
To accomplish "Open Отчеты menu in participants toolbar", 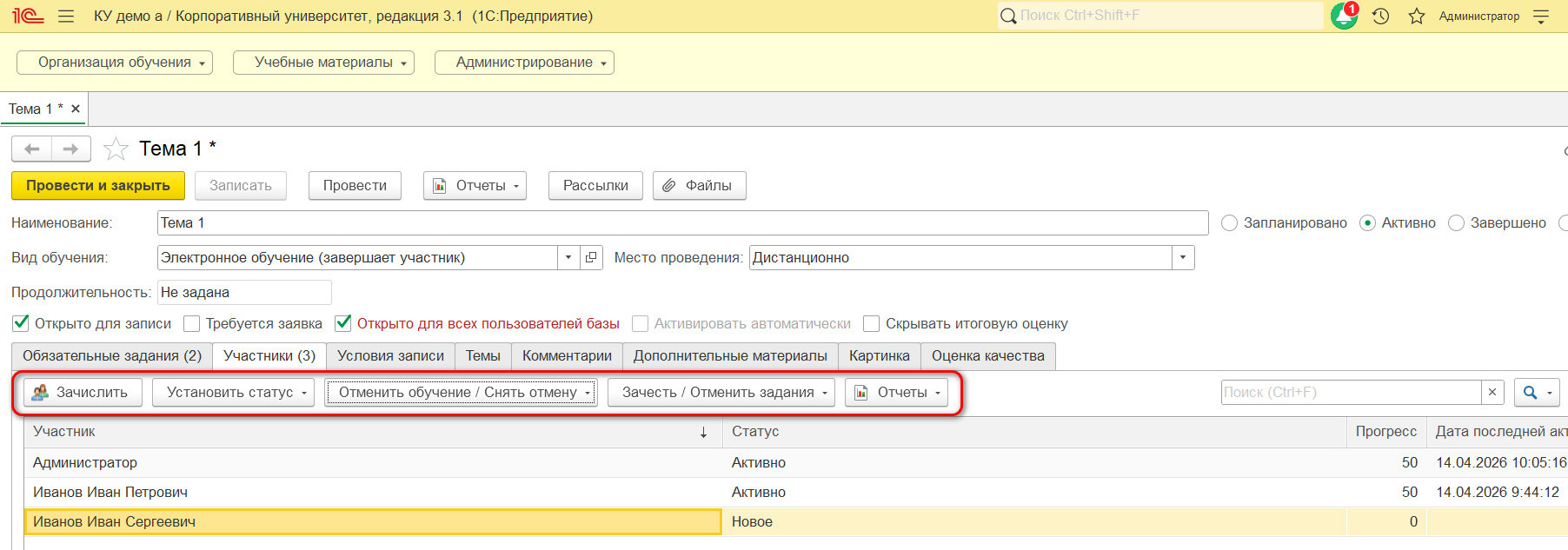I will pyautogui.click(x=898, y=392).
